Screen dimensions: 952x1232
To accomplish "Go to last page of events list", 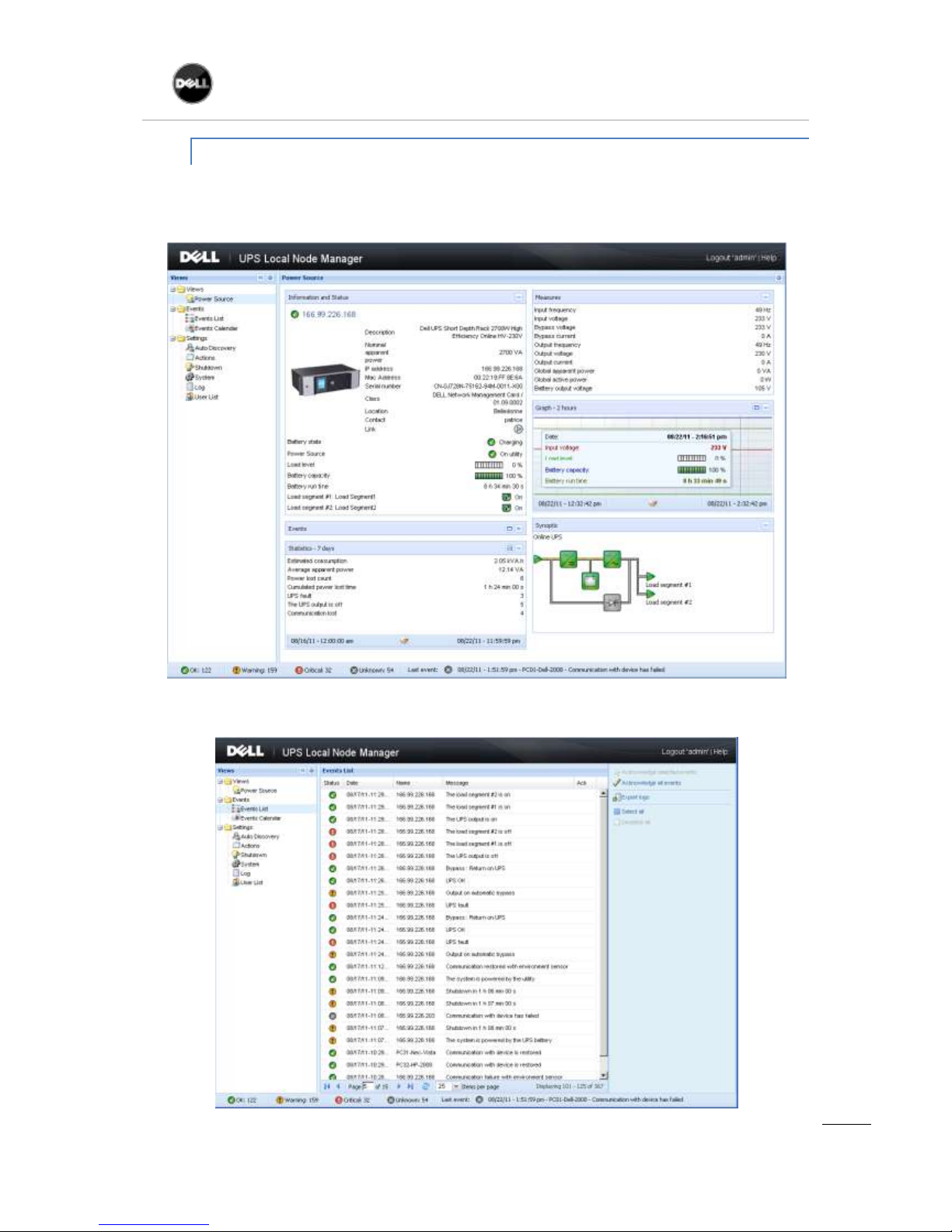I will click(x=410, y=1087).
